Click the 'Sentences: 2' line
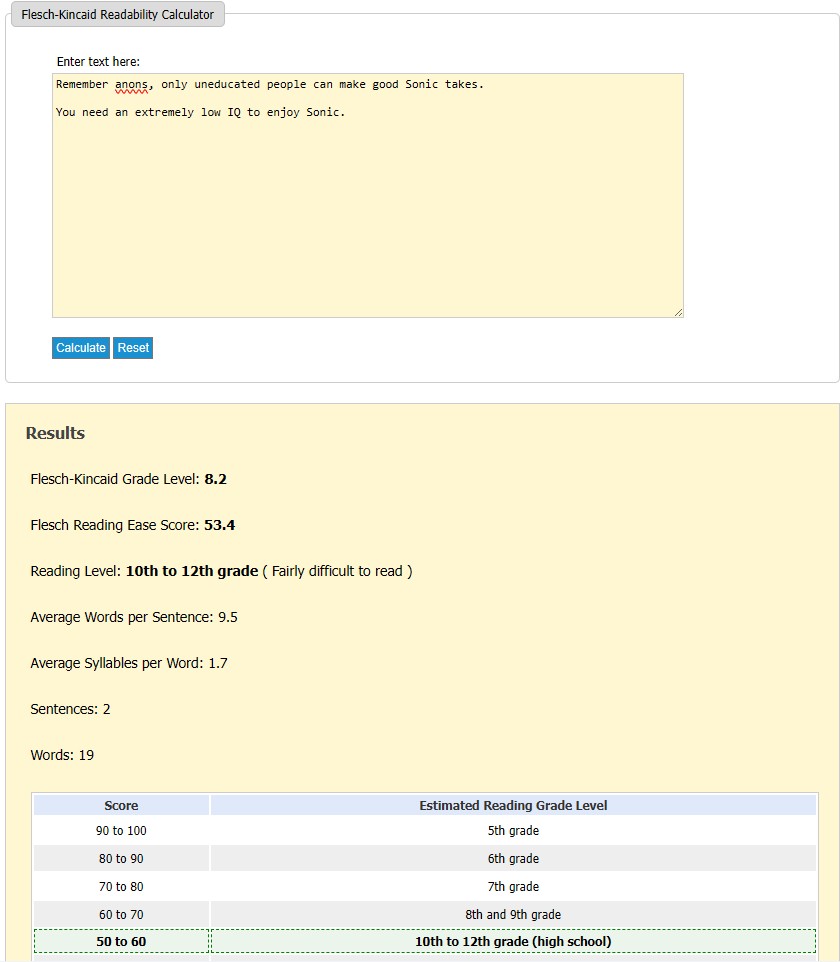 71,709
